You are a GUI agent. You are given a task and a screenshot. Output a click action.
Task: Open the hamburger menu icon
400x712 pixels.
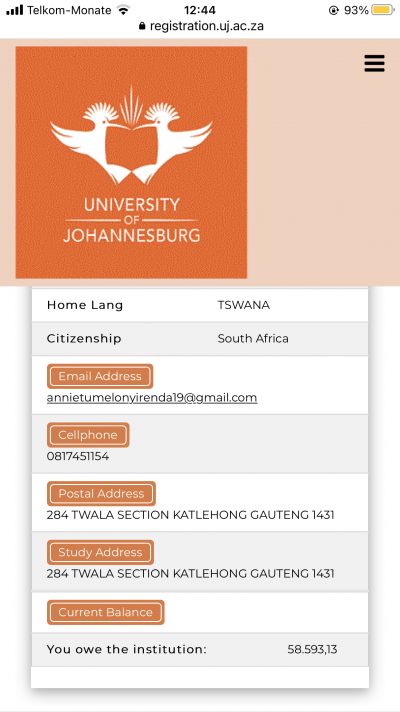pyautogui.click(x=375, y=64)
